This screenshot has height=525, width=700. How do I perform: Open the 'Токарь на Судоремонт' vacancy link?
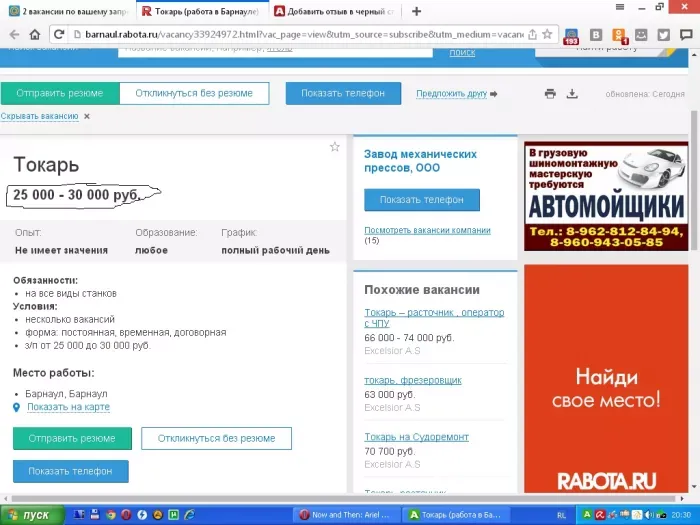pyautogui.click(x=417, y=437)
